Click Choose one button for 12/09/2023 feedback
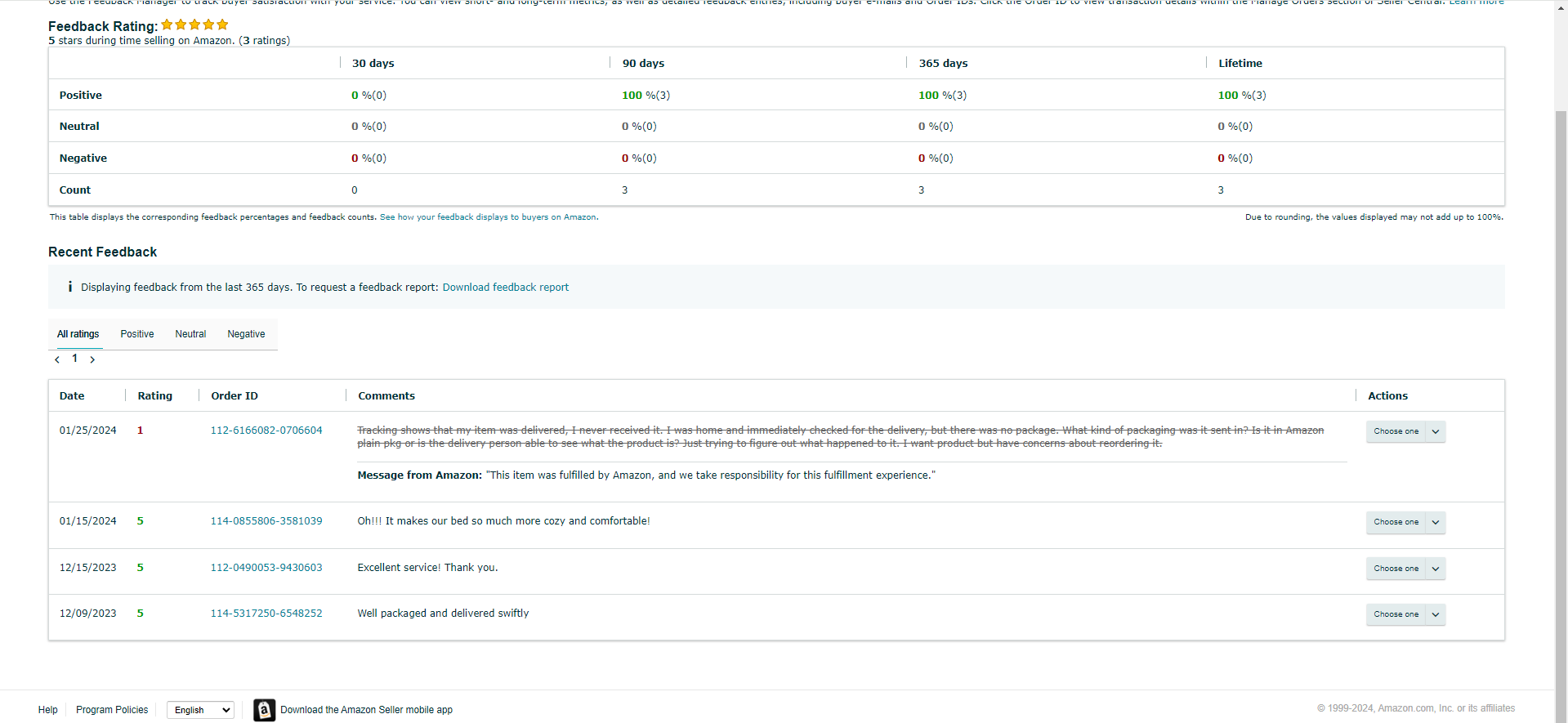 [1396, 614]
